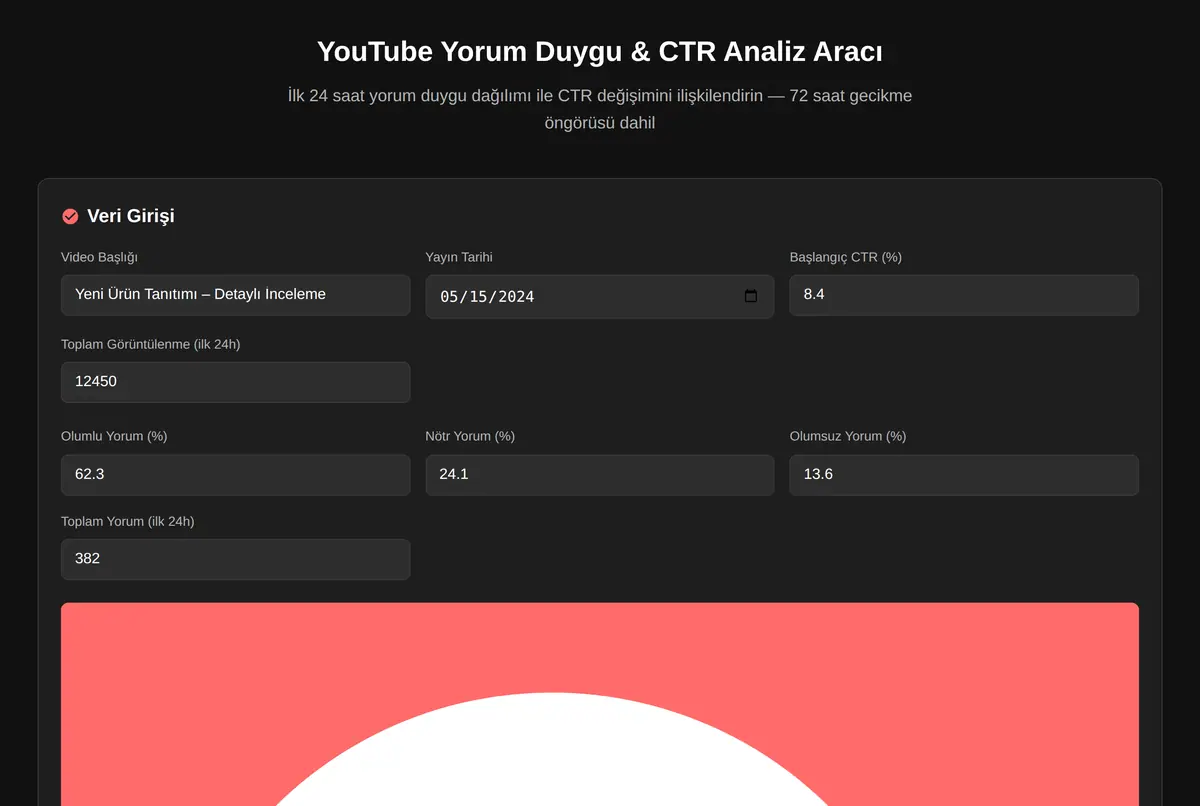Image resolution: width=1200 pixels, height=806 pixels.
Task: Click the Toplam Görüntülenme (ilk 24h) label
Action: click(x=151, y=344)
